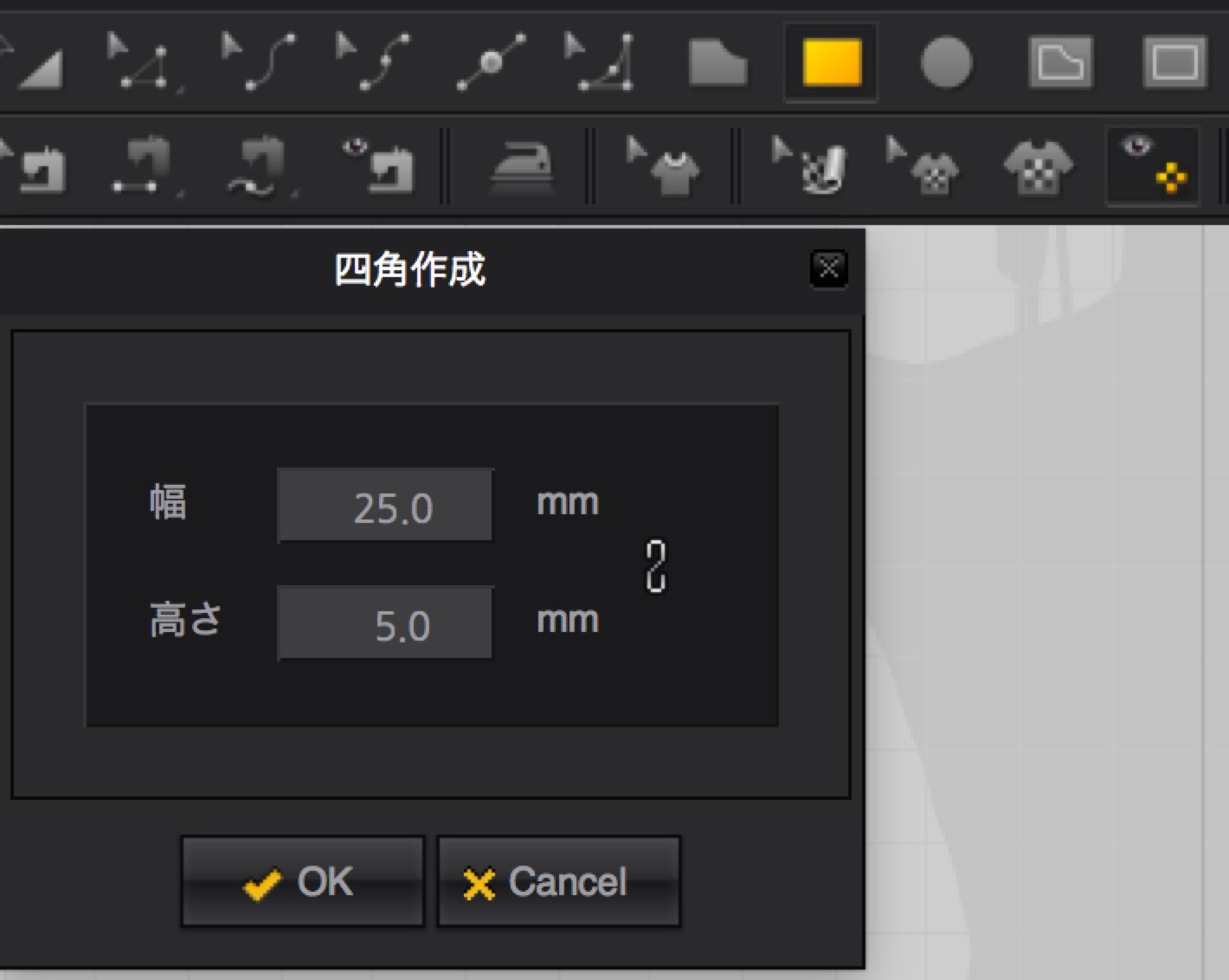This screenshot has height=980, width=1229.
Task: Select the Edit Curvature tool
Action: (x=259, y=62)
